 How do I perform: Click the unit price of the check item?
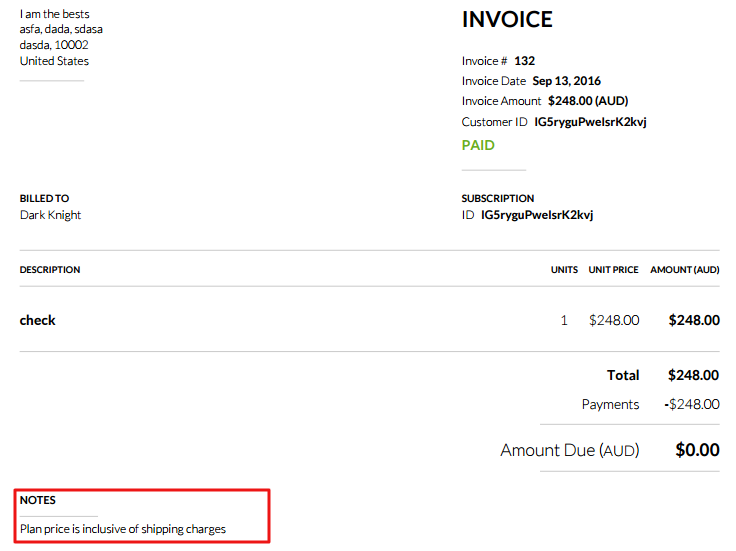click(614, 320)
